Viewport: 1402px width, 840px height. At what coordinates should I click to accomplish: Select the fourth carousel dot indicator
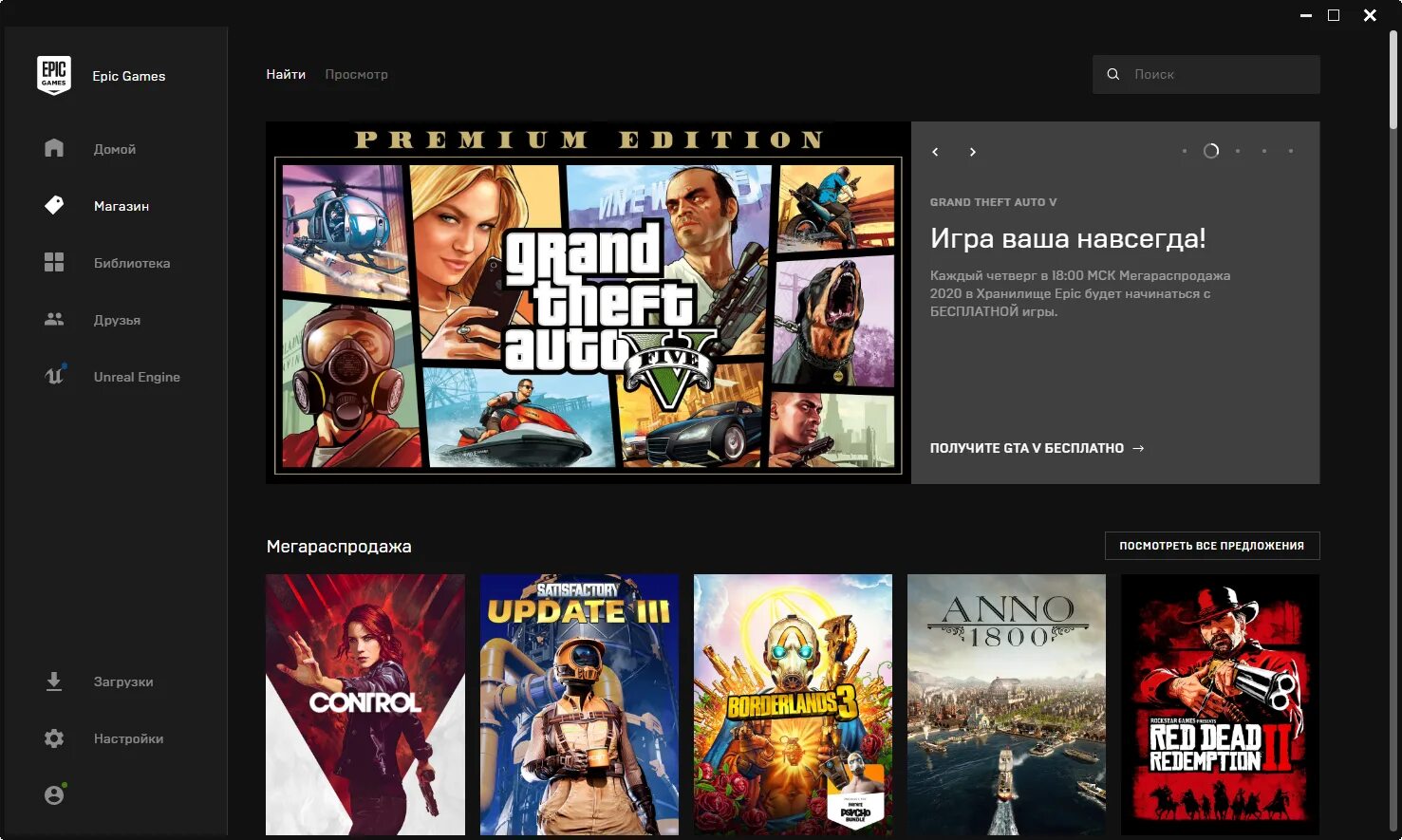(1264, 151)
